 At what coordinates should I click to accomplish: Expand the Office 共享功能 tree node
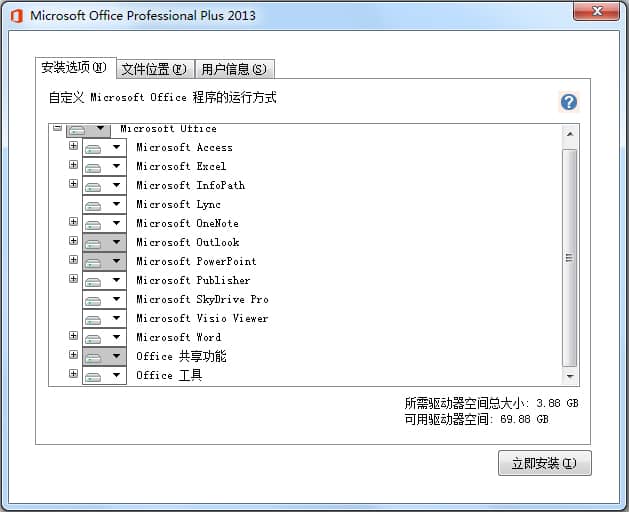(73, 355)
